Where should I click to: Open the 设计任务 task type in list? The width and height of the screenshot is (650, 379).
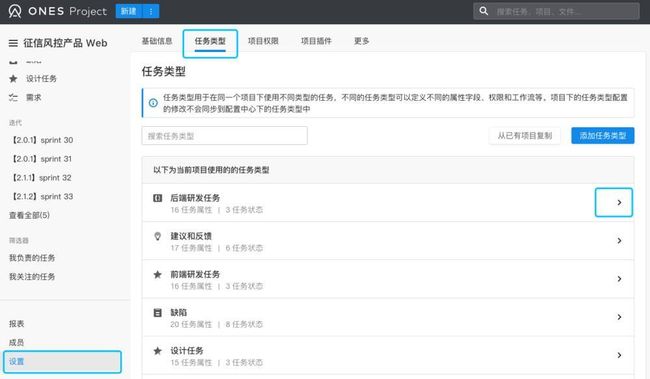[x=388, y=355]
